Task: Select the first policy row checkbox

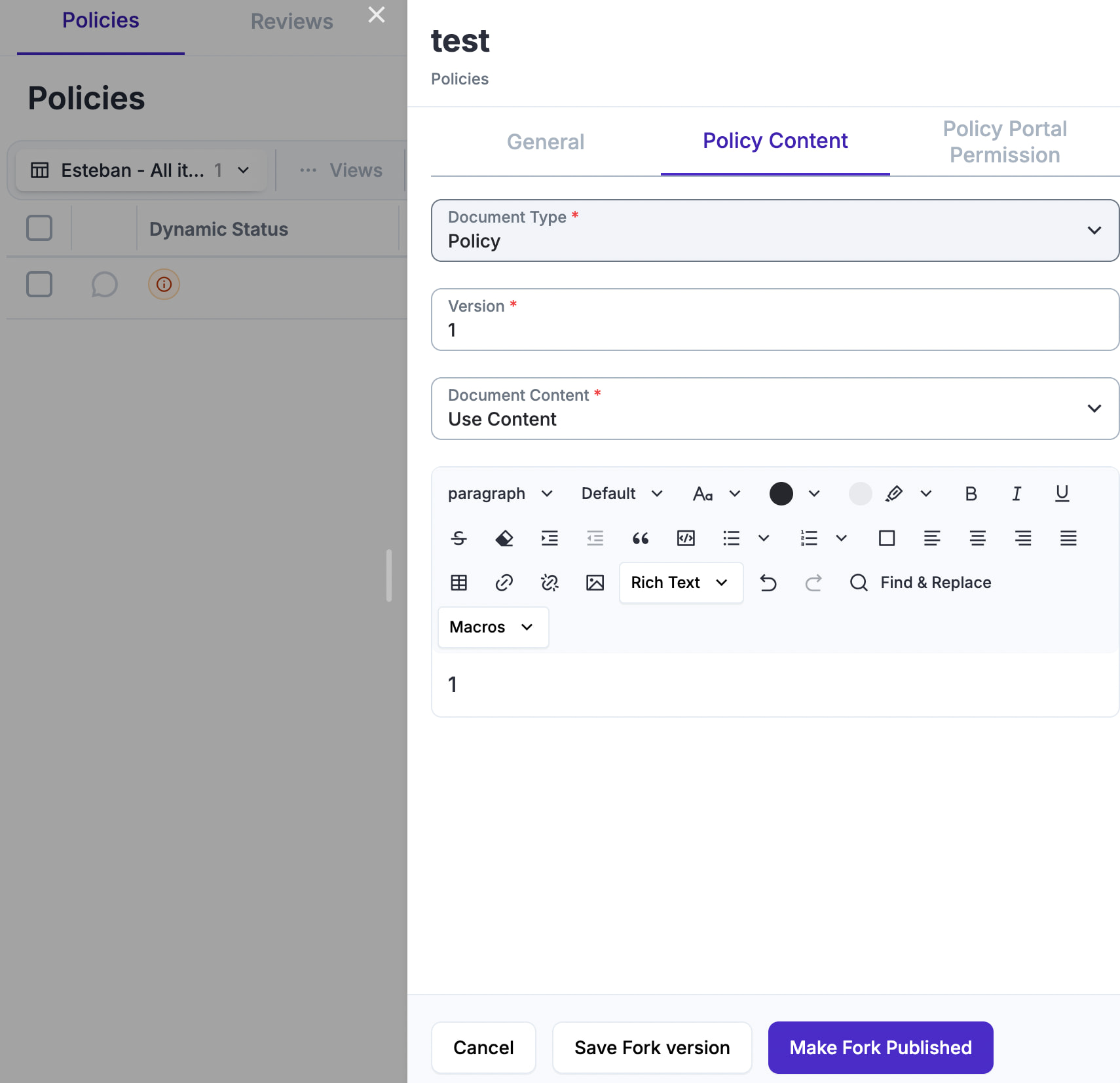Action: (39, 284)
